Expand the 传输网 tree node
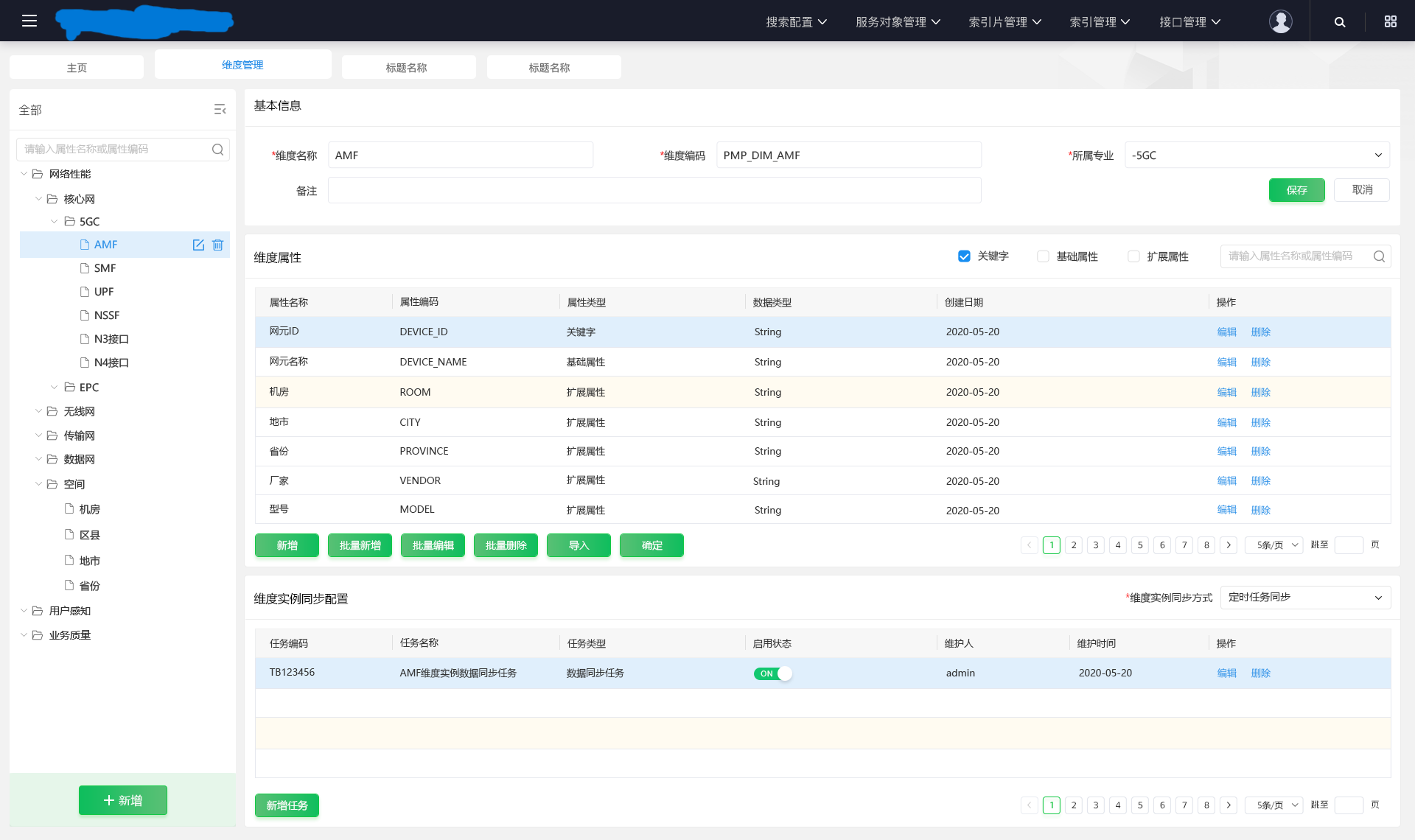This screenshot has width=1415, height=840. click(39, 435)
